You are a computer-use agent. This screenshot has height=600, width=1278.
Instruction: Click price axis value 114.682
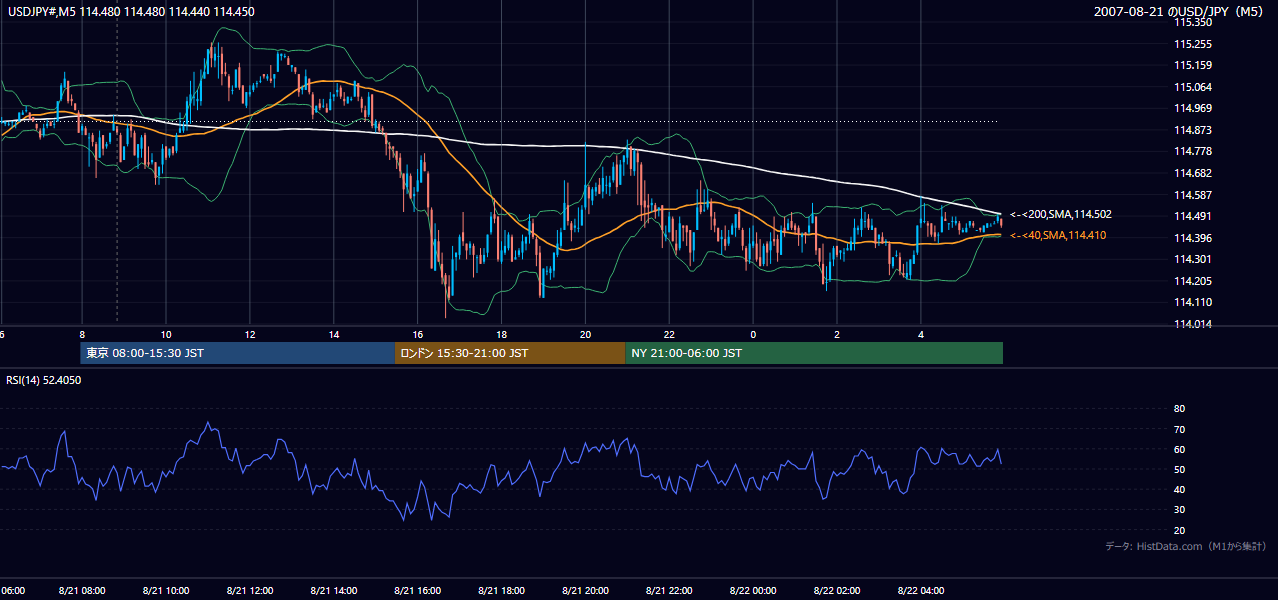(1193, 173)
